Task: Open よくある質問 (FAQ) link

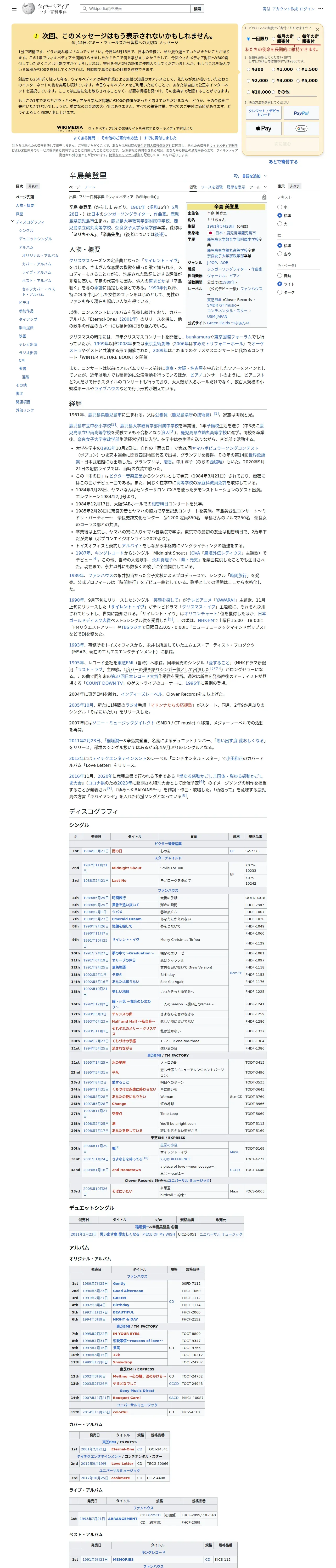Action: pyautogui.click(x=84, y=138)
